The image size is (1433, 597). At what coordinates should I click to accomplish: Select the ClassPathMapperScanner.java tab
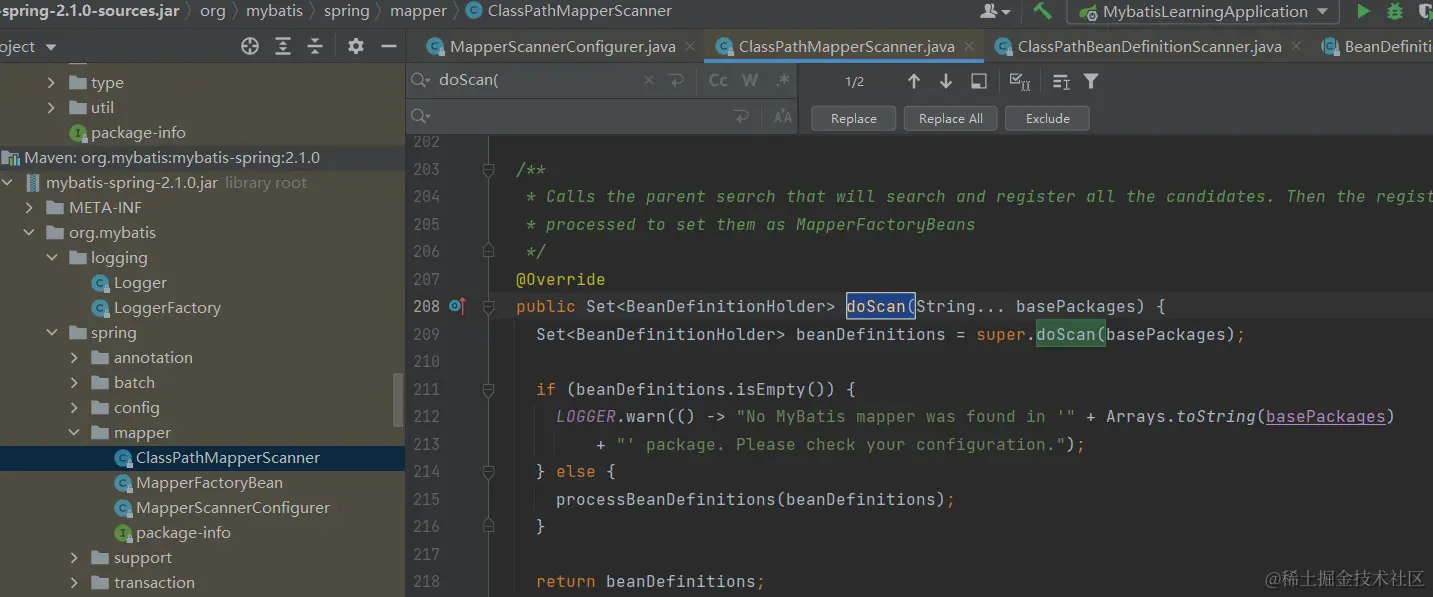click(846, 46)
